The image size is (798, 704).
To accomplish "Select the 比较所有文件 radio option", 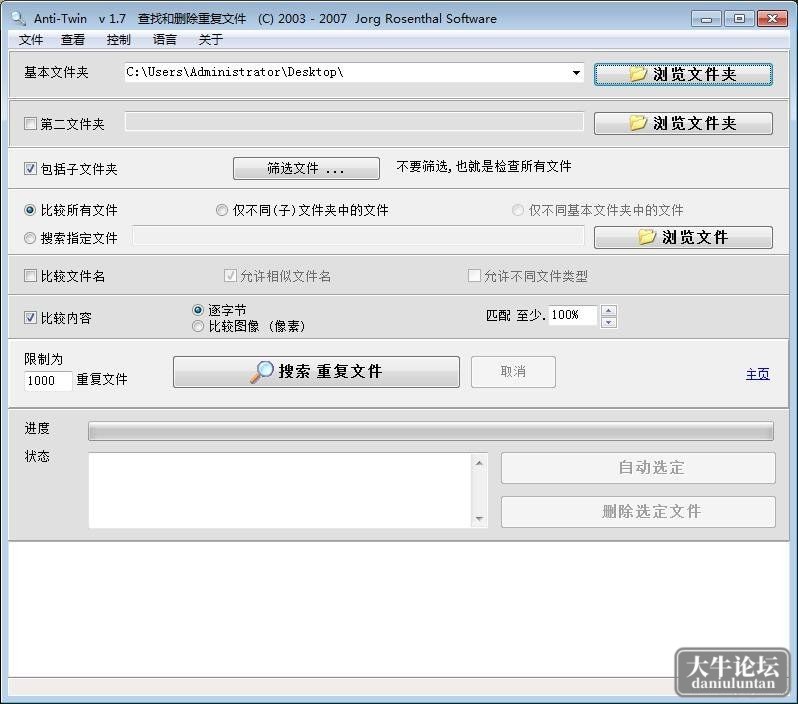I will (30, 210).
